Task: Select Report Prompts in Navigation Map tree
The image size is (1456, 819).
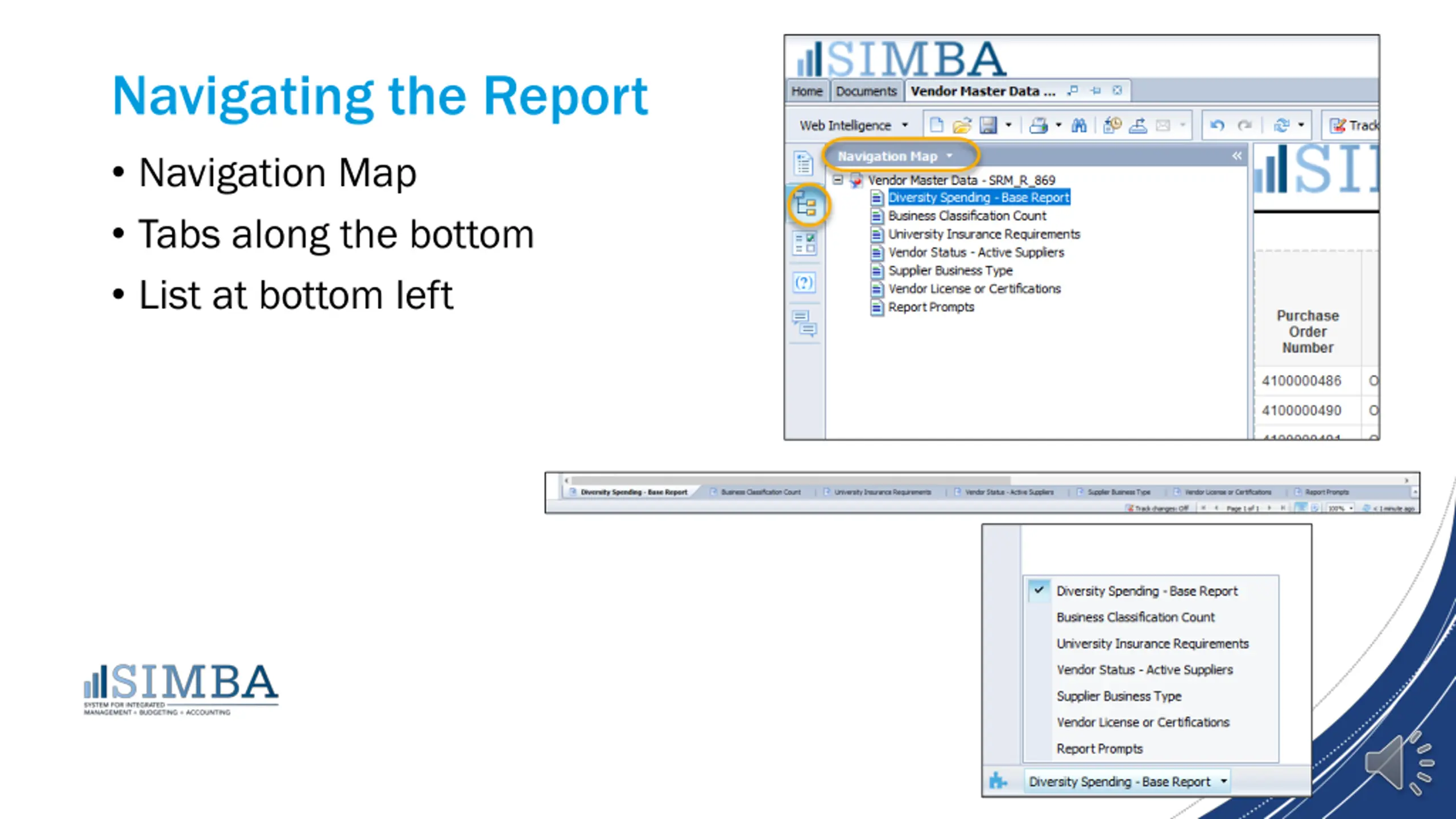Action: click(931, 307)
